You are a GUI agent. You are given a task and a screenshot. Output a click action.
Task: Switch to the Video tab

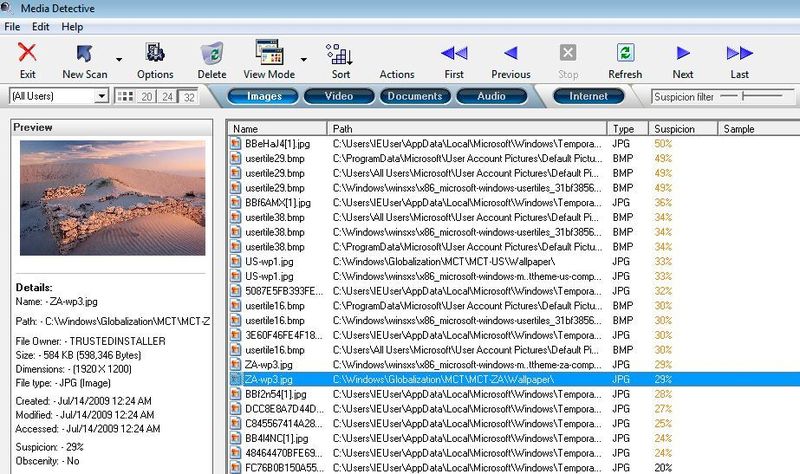[337, 96]
